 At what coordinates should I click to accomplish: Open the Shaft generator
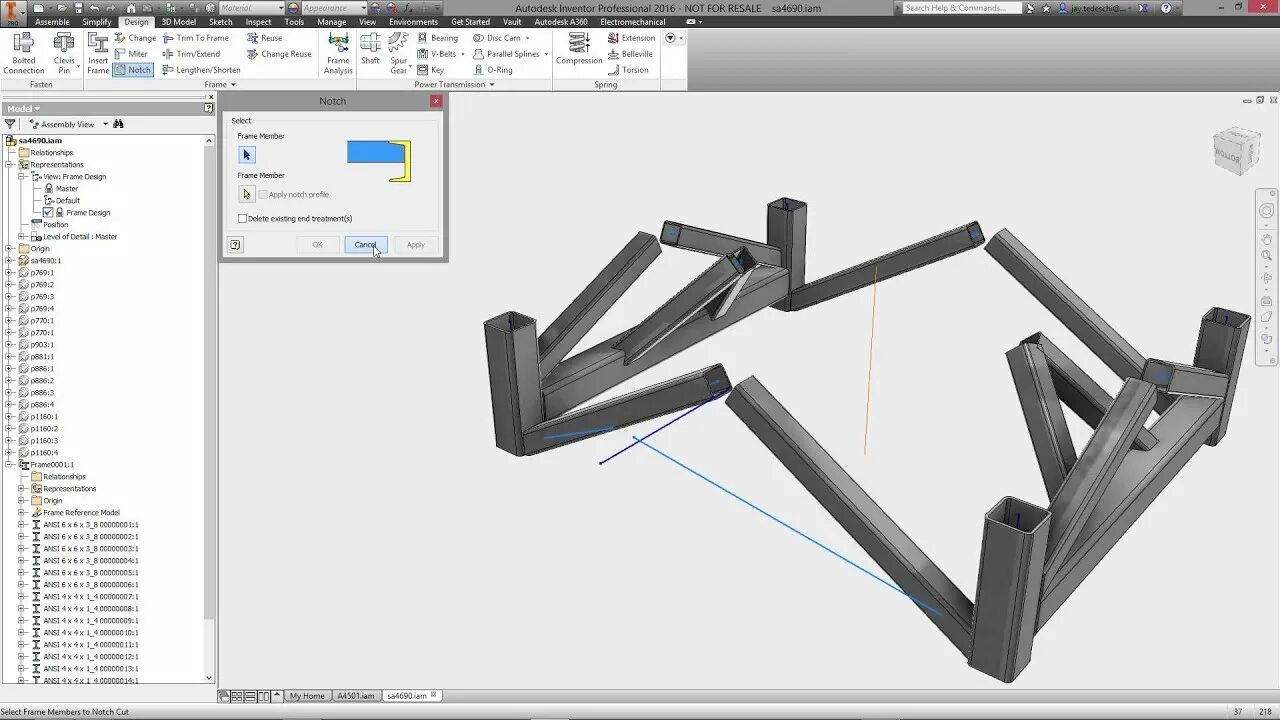(x=370, y=50)
